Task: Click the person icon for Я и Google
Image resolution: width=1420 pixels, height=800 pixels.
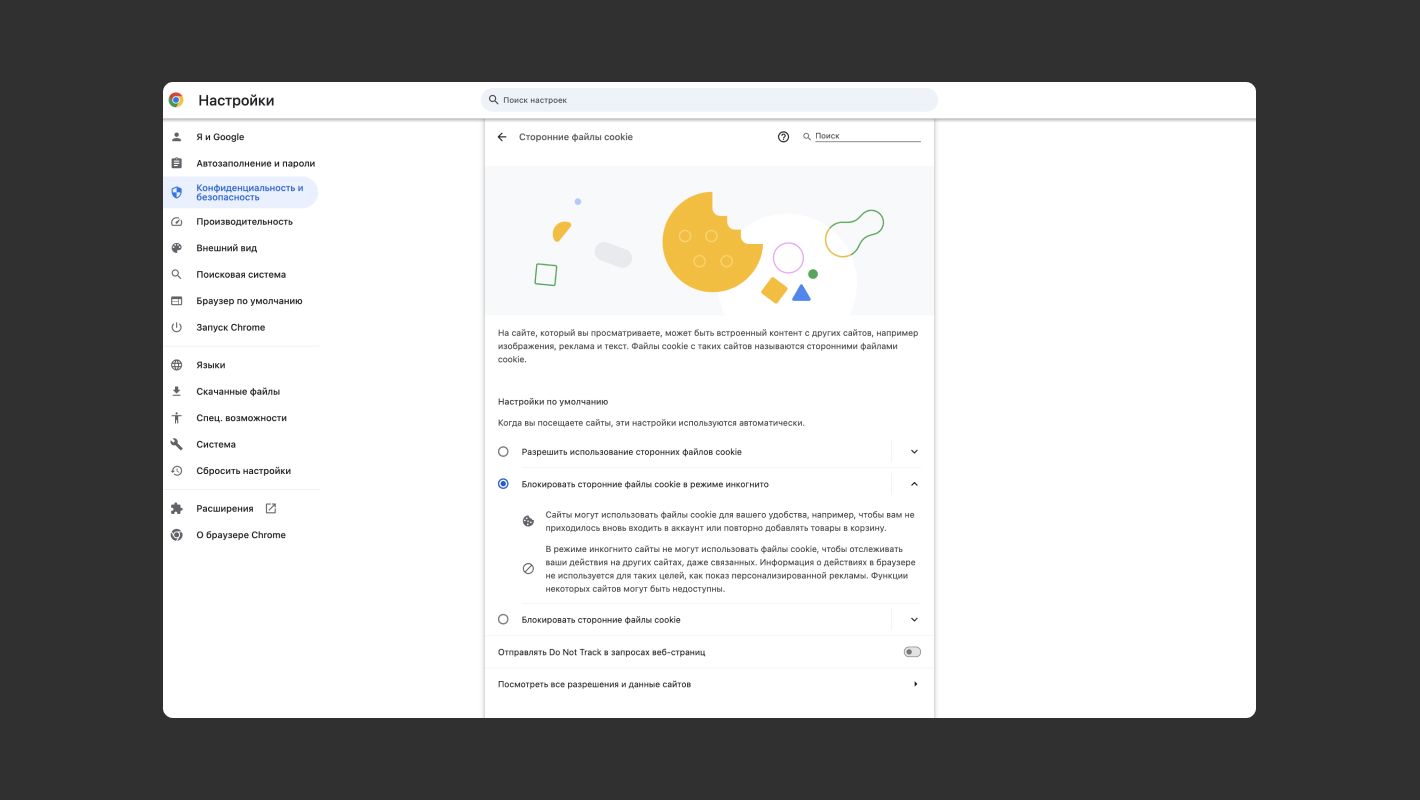Action: coord(177,137)
